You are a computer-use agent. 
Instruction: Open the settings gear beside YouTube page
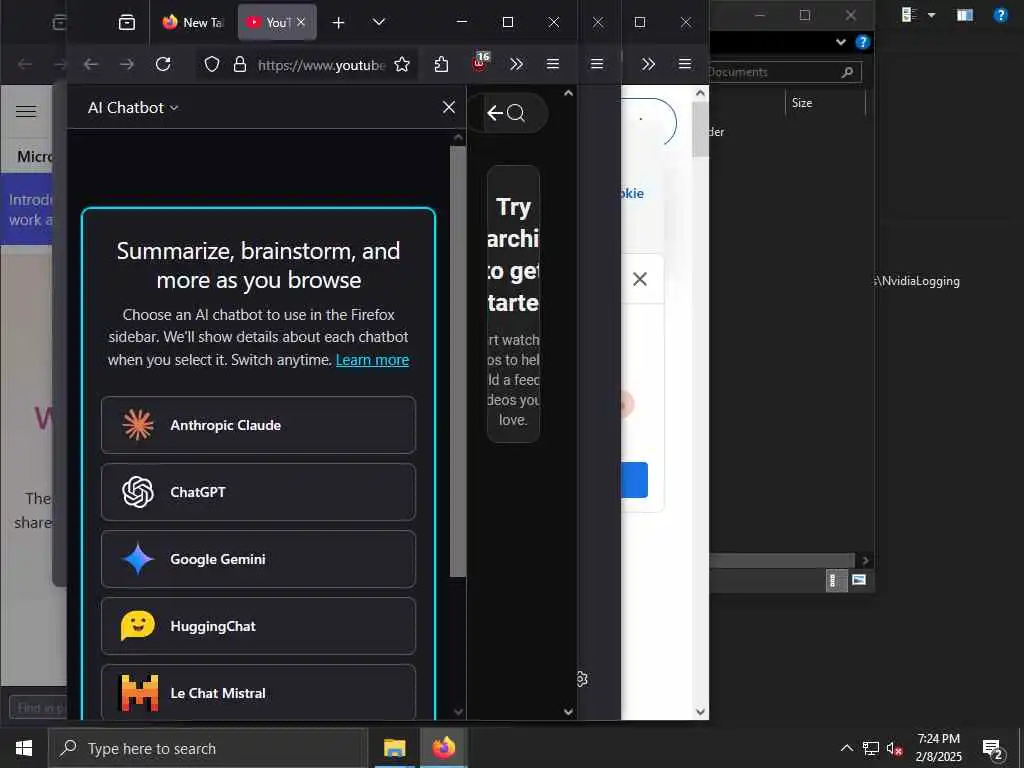(581, 679)
